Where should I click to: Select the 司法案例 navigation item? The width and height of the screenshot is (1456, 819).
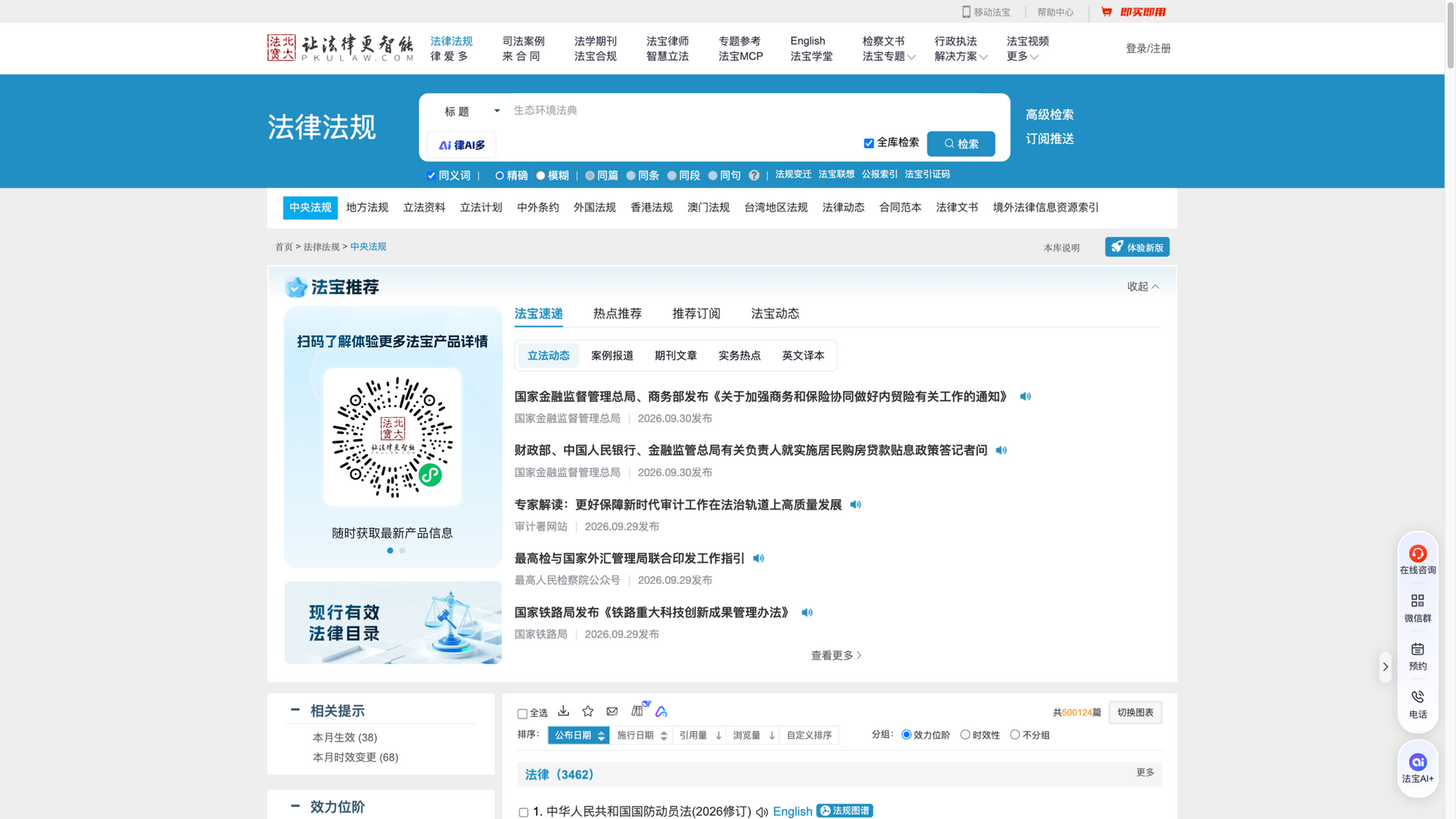coord(523,41)
